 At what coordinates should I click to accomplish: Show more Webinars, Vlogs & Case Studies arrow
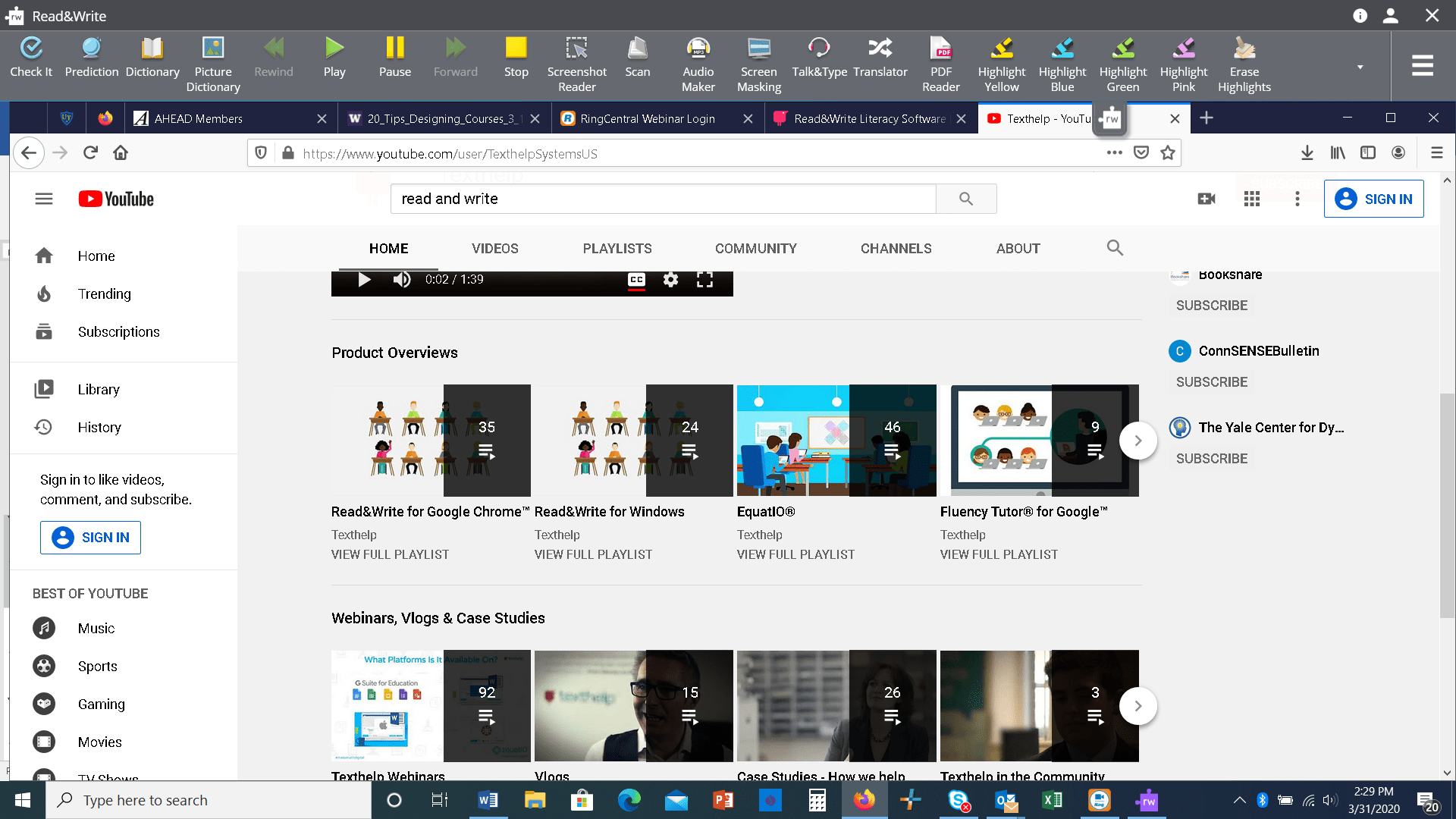pyautogui.click(x=1138, y=706)
